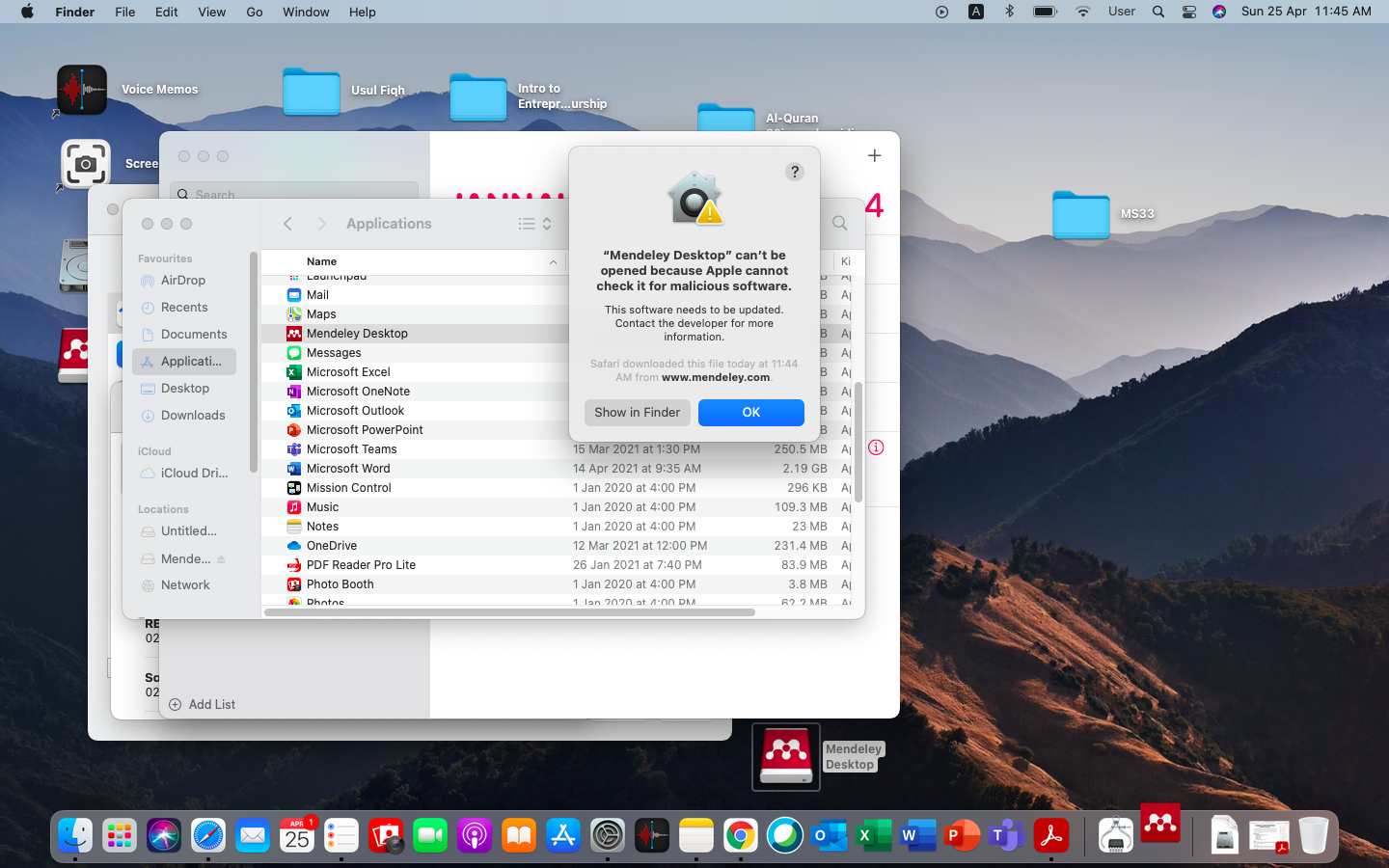Go back in the Applications Finder window
The width and height of the screenshot is (1389, 868).
pyautogui.click(x=287, y=224)
